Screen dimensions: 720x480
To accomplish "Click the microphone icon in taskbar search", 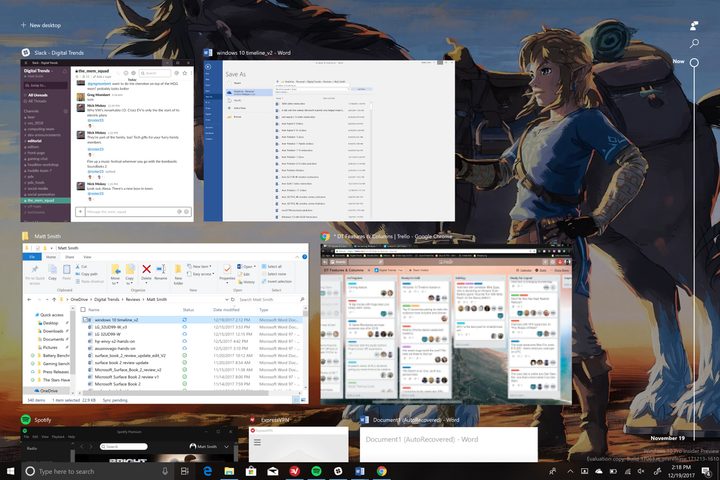I will point(165,471).
